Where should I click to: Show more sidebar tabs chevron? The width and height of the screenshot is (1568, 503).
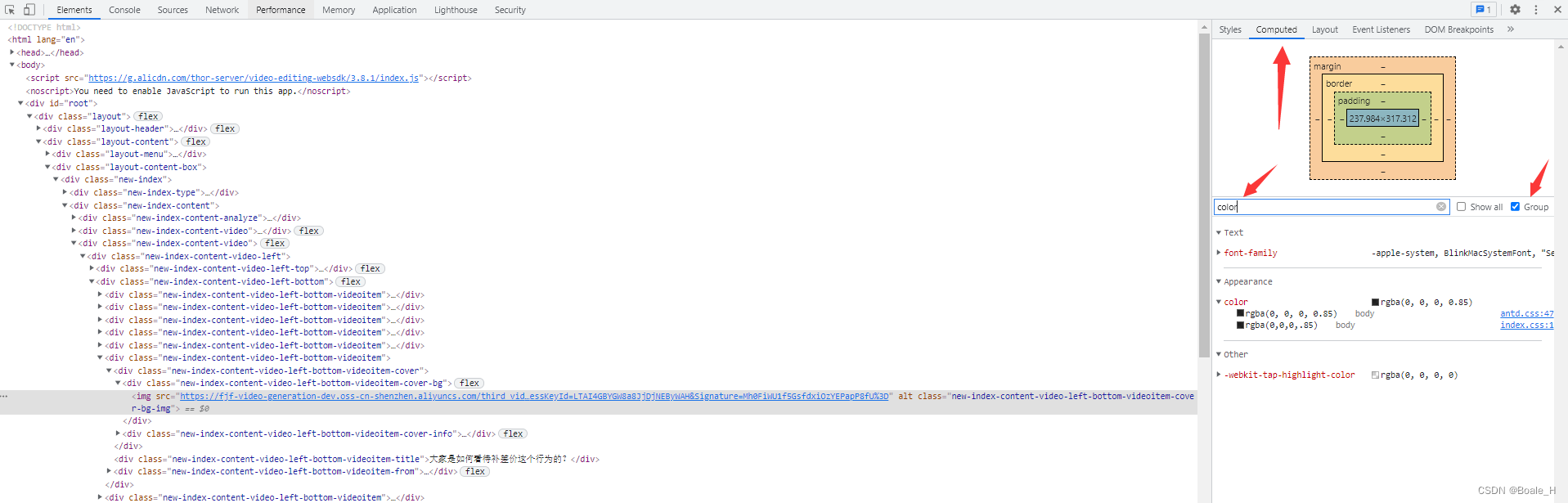(x=1511, y=29)
